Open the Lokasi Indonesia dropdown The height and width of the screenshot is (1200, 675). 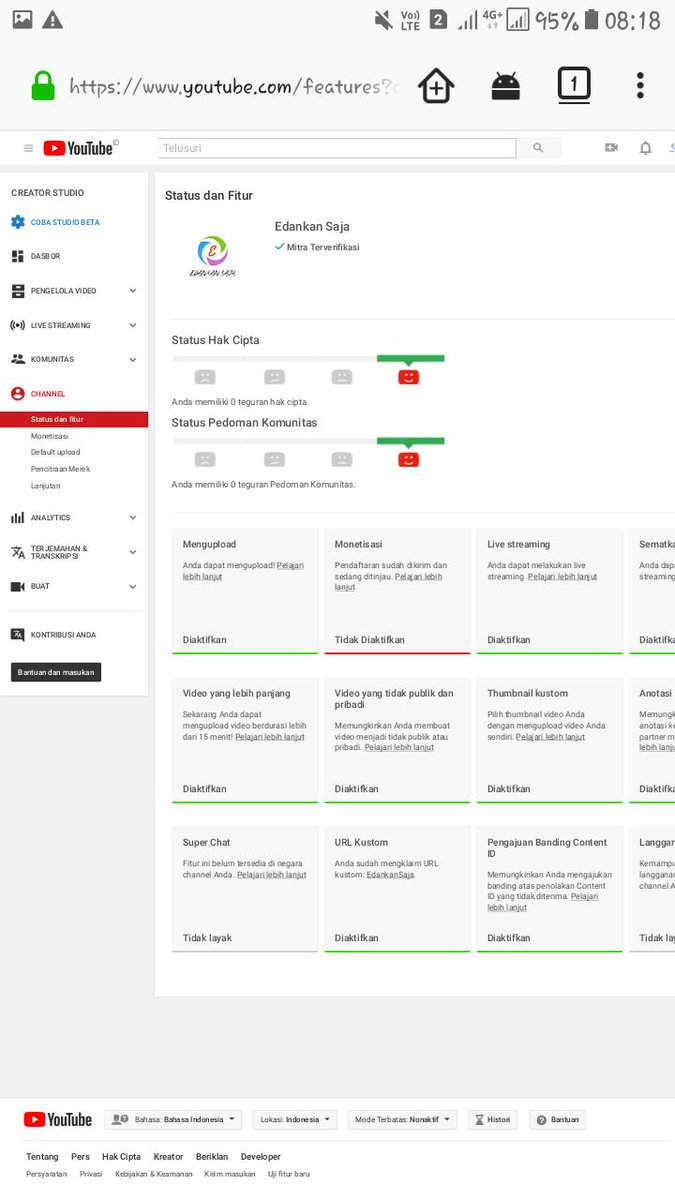click(x=294, y=1120)
